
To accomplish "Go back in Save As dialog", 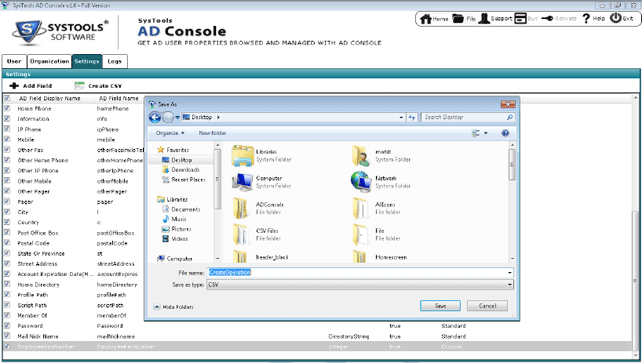I will [x=155, y=117].
